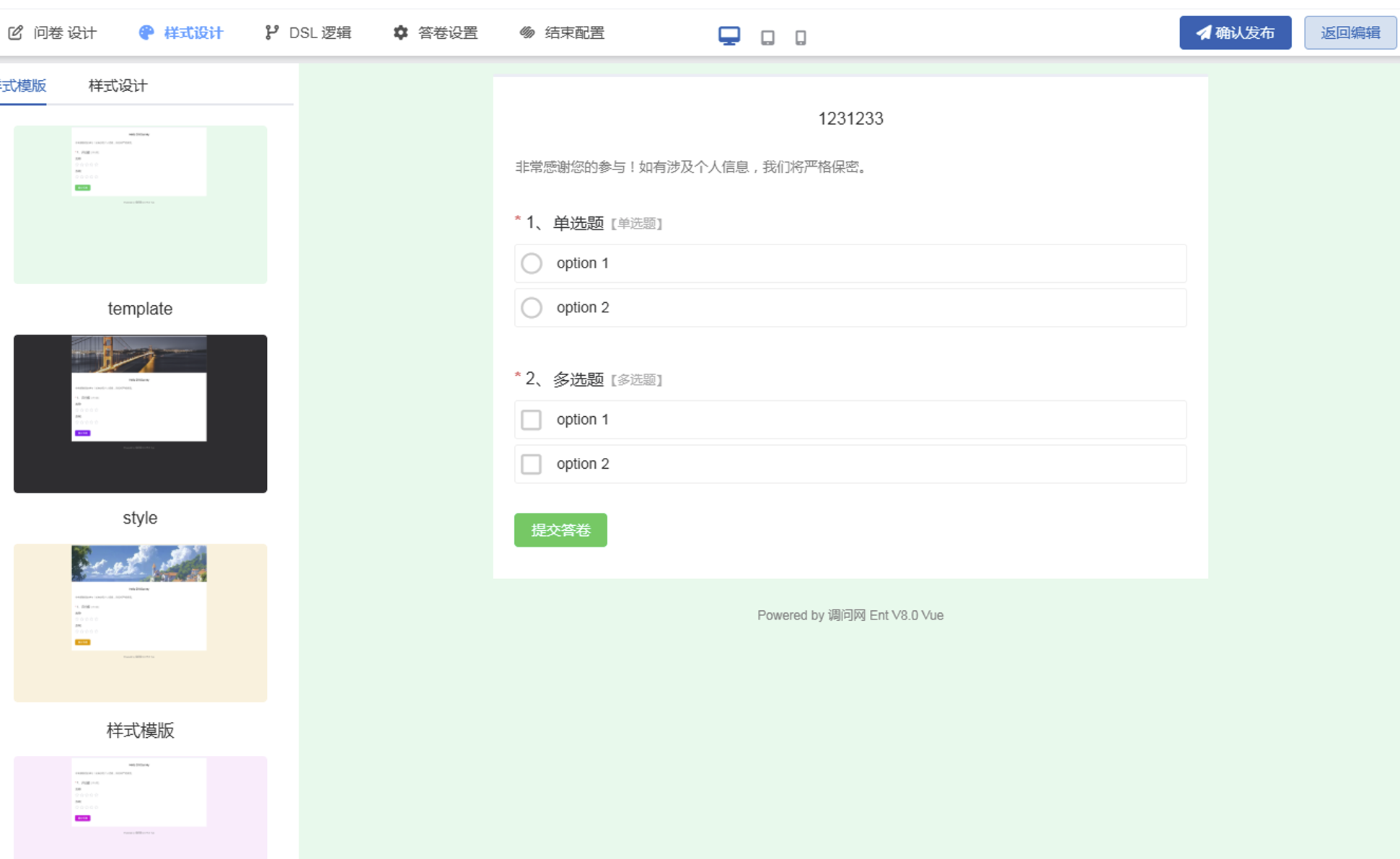Click the DSL 逻辑 branch icon
The width and height of the screenshot is (1400, 859).
tap(270, 32)
